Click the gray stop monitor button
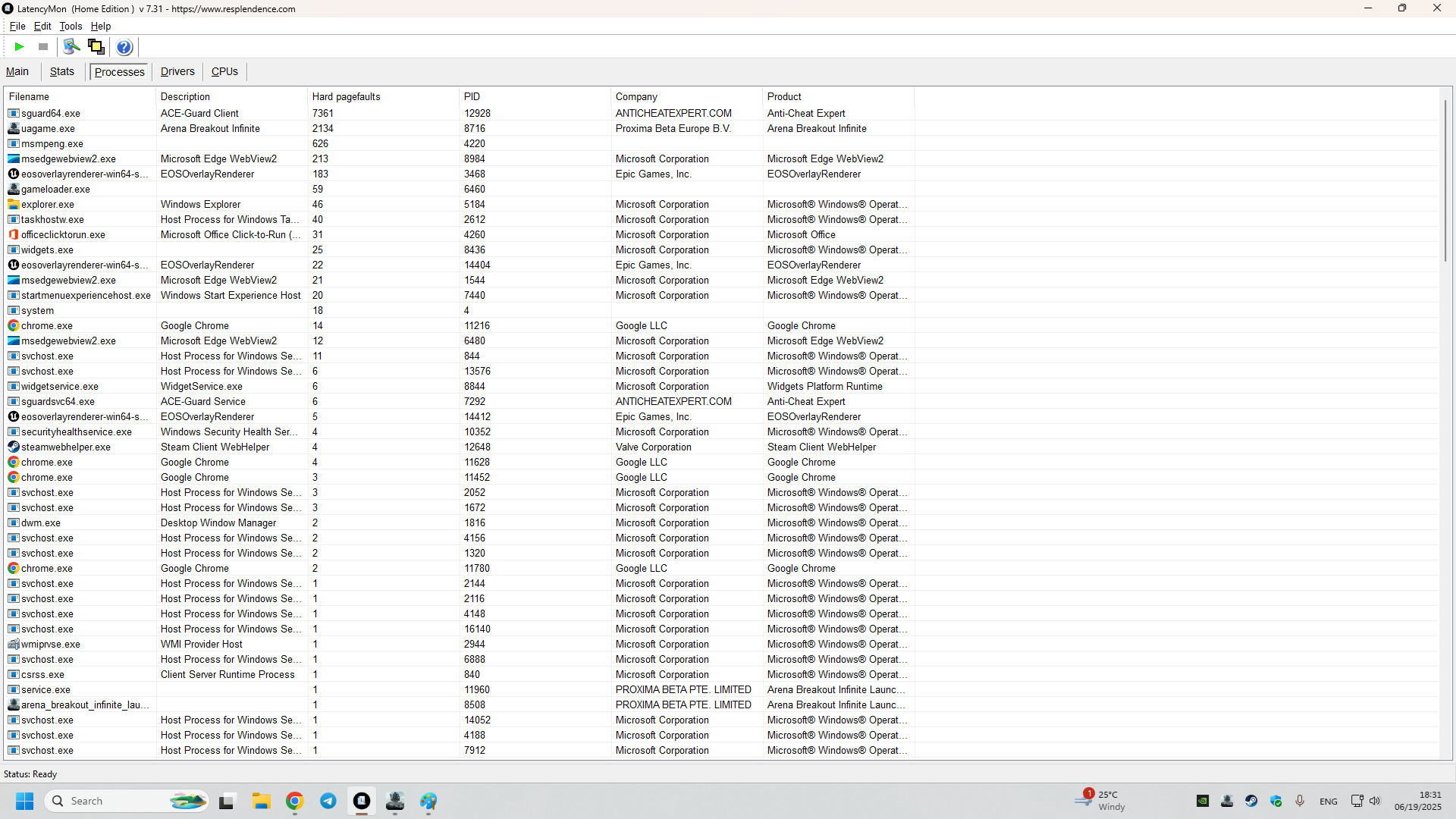The height and width of the screenshot is (819, 1456). pos(43,47)
